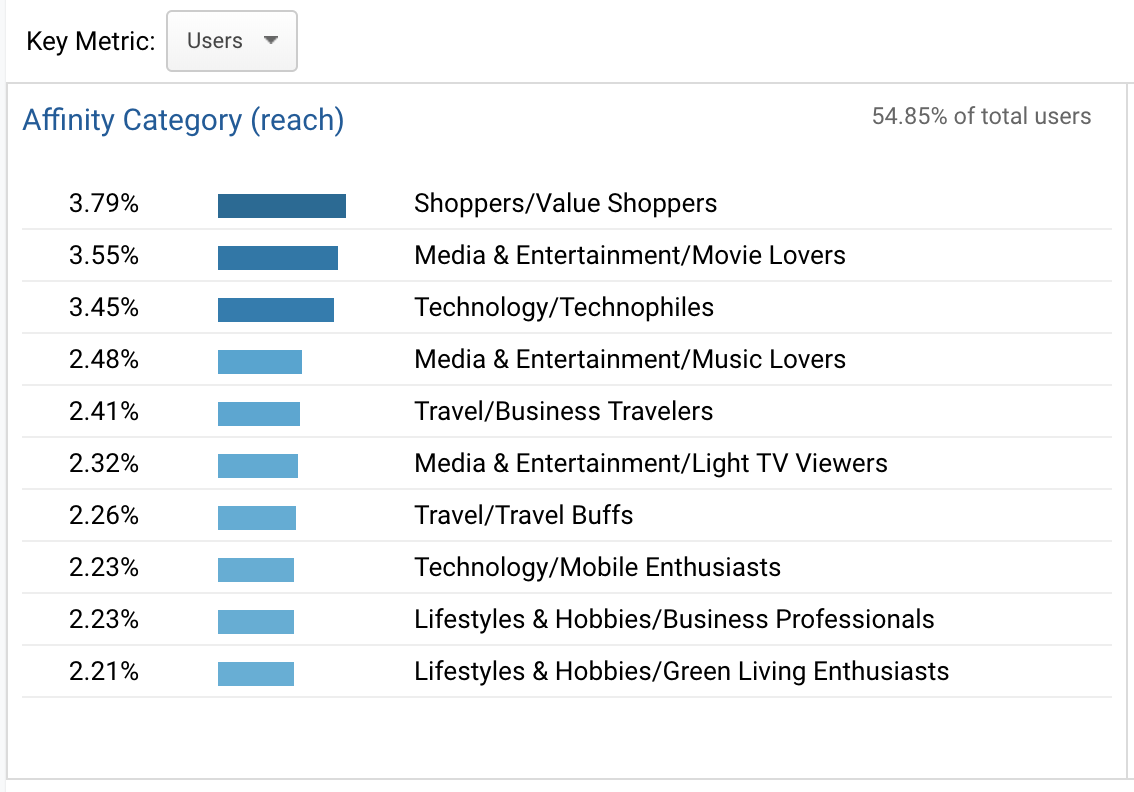Click the 2.48% Music Lovers bar

260,362
